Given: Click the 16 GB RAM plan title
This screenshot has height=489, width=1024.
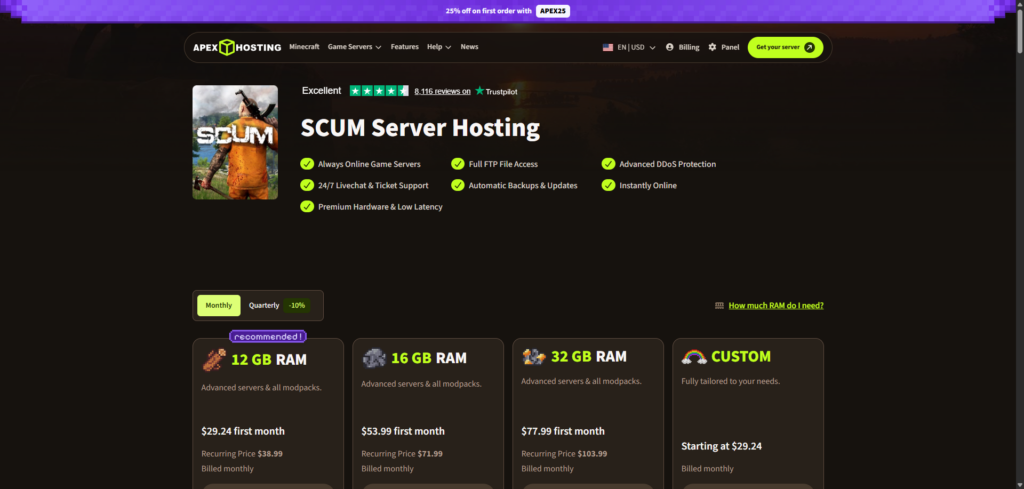Looking at the screenshot, I should point(429,358).
